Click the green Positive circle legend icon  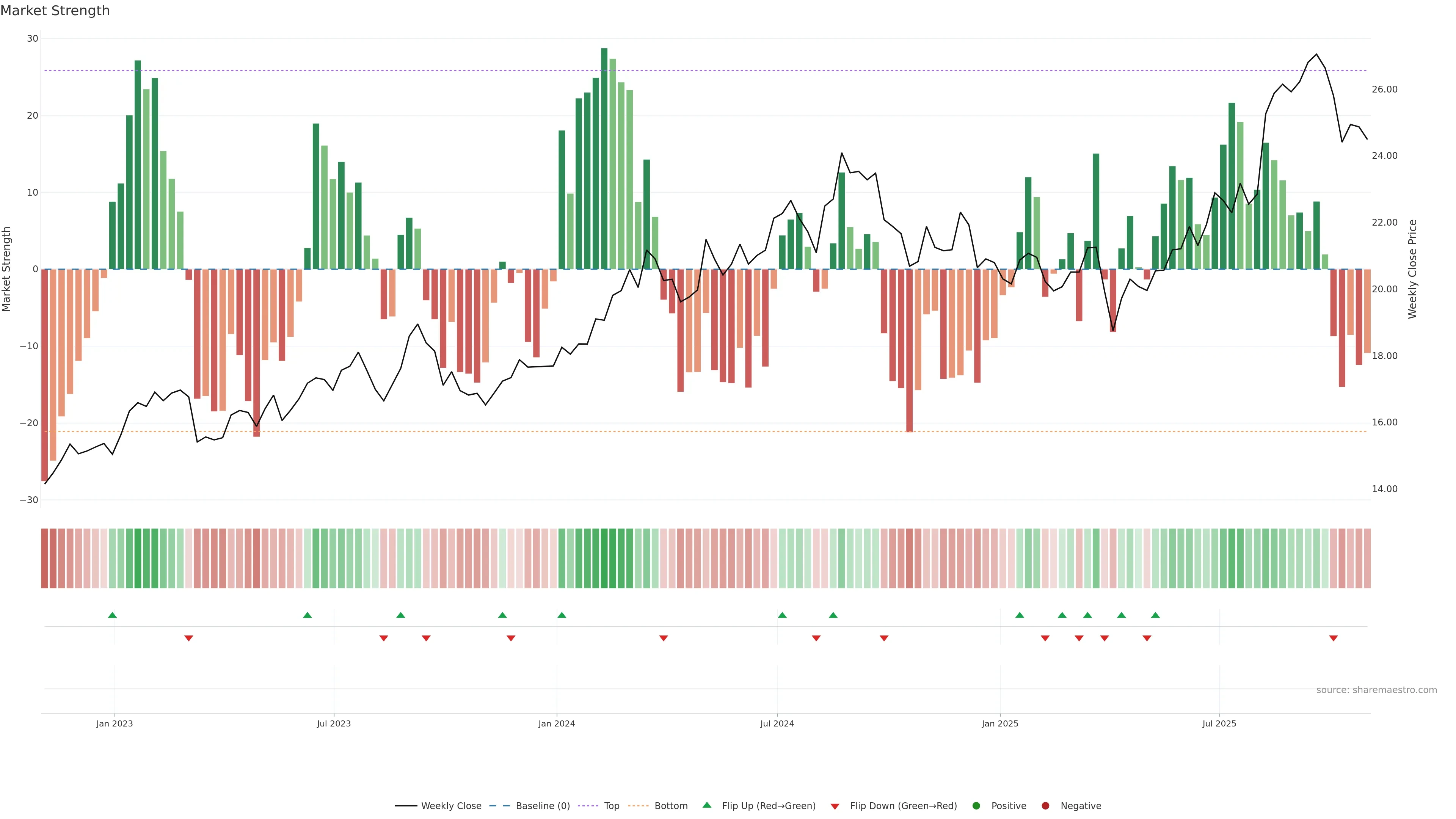point(976,806)
